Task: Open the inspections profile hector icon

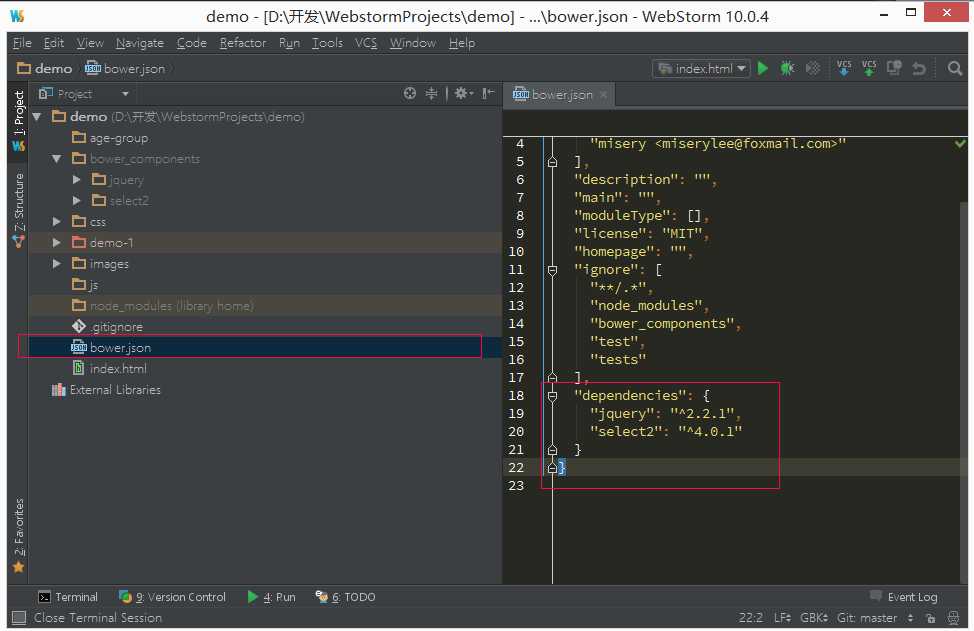Action: pos(953,618)
